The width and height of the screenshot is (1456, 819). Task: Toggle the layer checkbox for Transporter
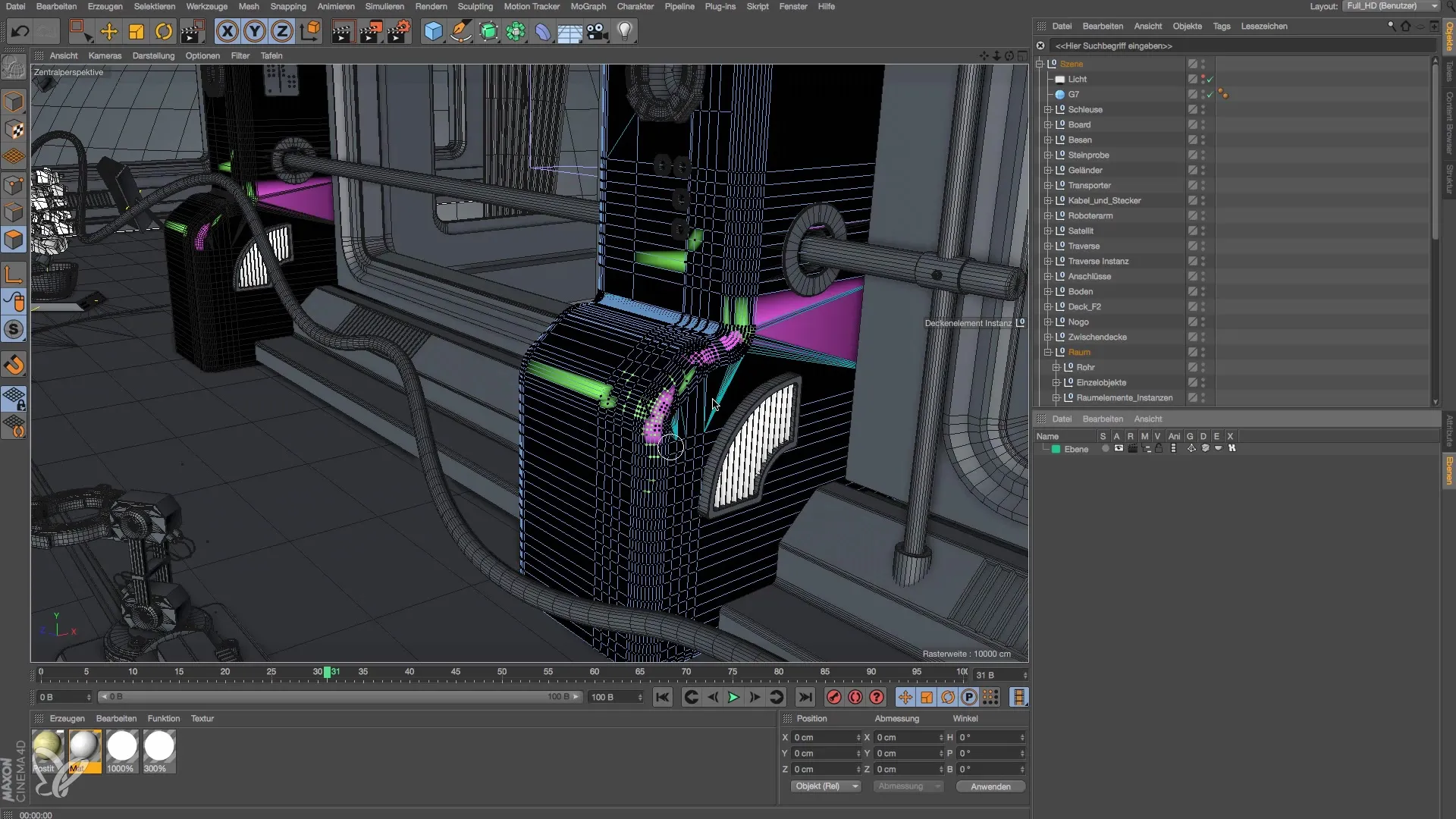(x=1192, y=186)
